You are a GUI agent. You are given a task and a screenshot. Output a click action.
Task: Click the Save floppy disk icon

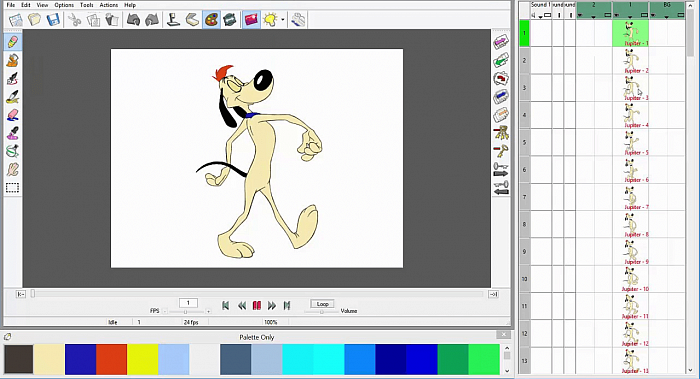click(53, 20)
